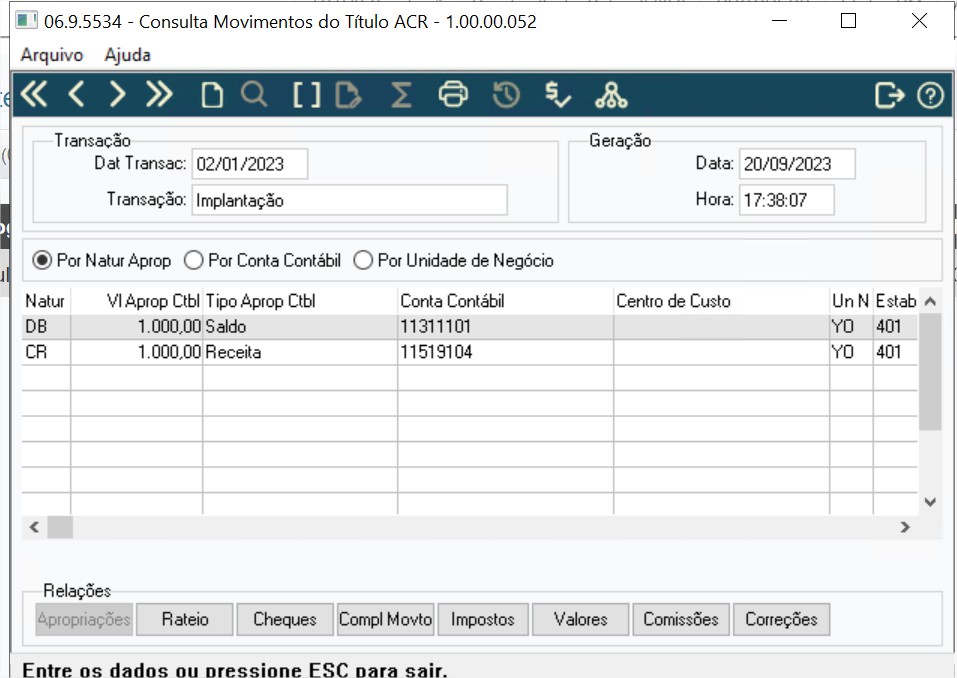Open the Arquivo menu
The width and height of the screenshot is (957, 678).
pyautogui.click(x=52, y=55)
